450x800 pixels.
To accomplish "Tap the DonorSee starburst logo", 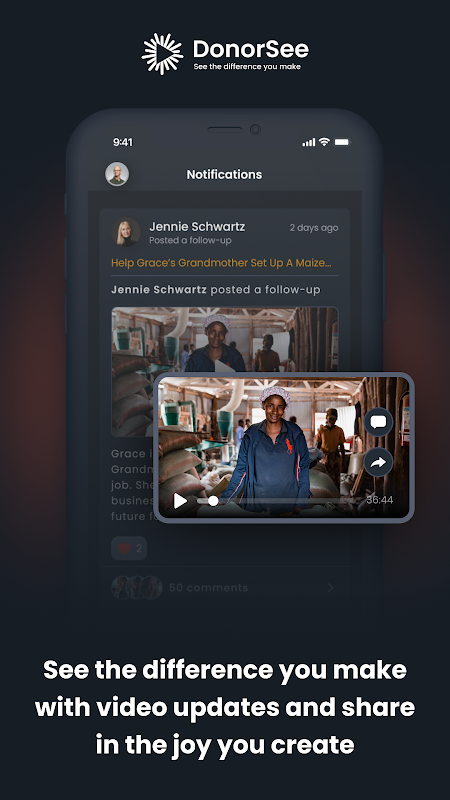I will coord(162,54).
